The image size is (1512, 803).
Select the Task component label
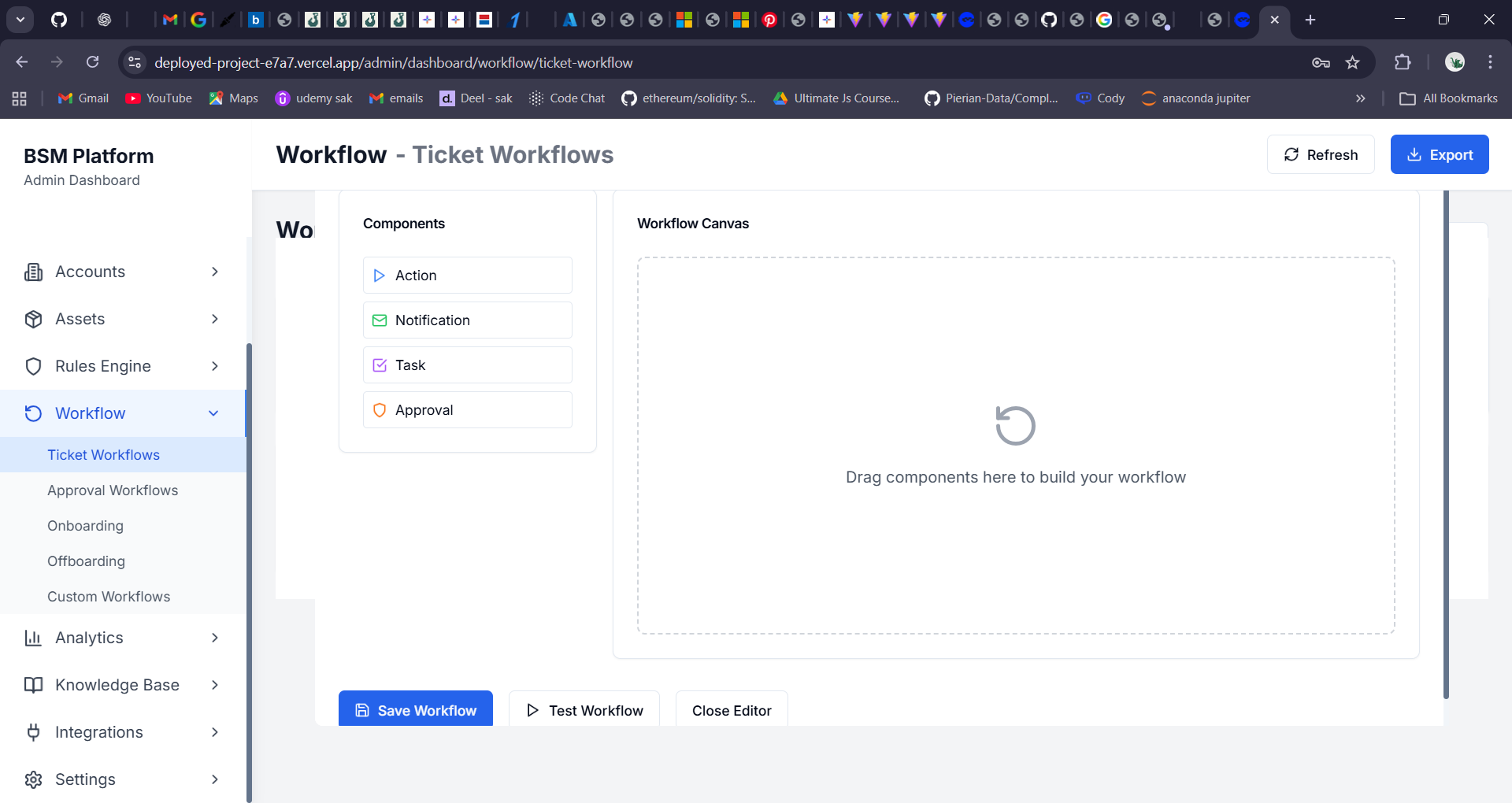click(x=410, y=365)
